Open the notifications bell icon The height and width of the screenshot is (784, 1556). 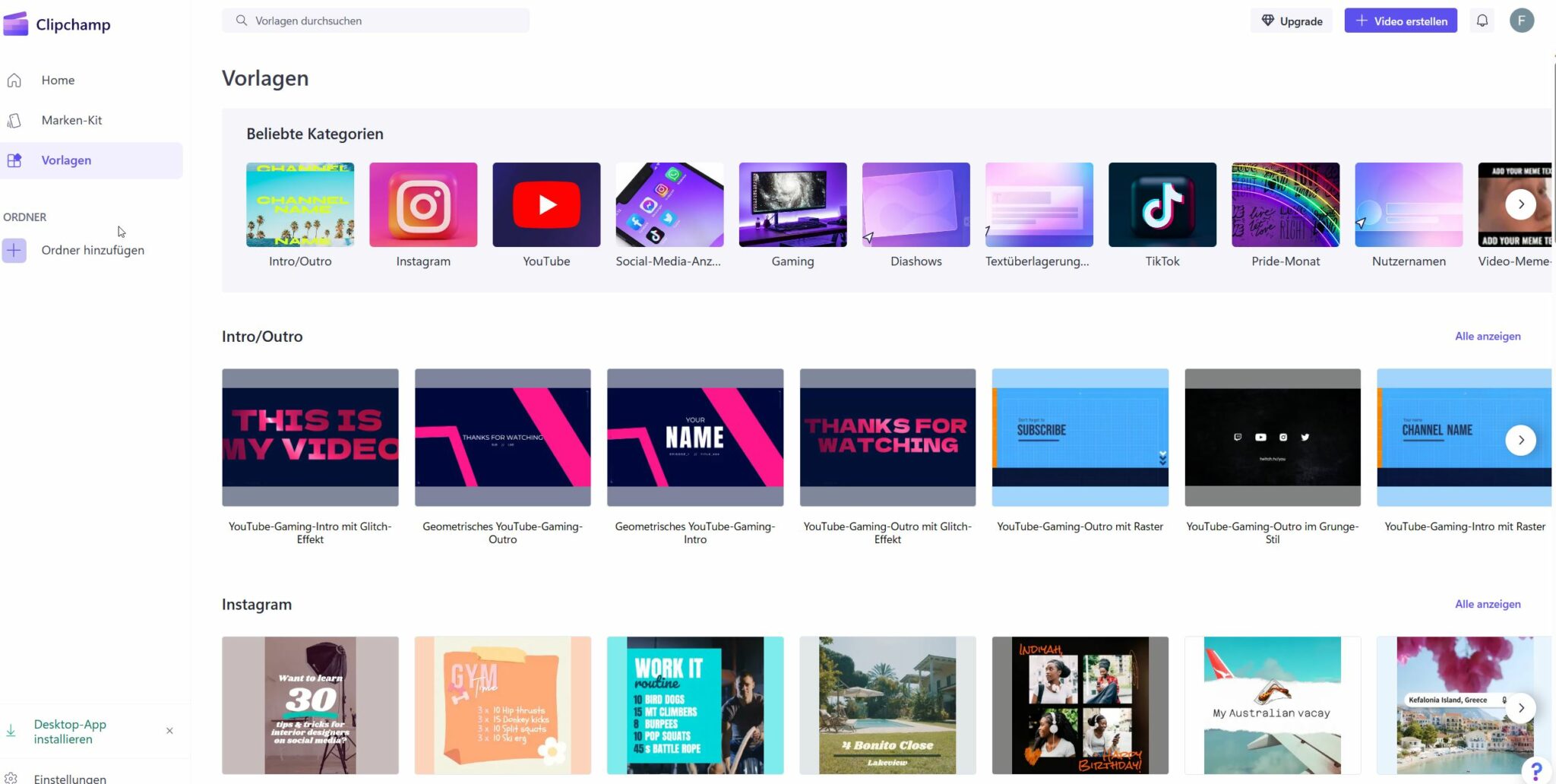[x=1482, y=21]
